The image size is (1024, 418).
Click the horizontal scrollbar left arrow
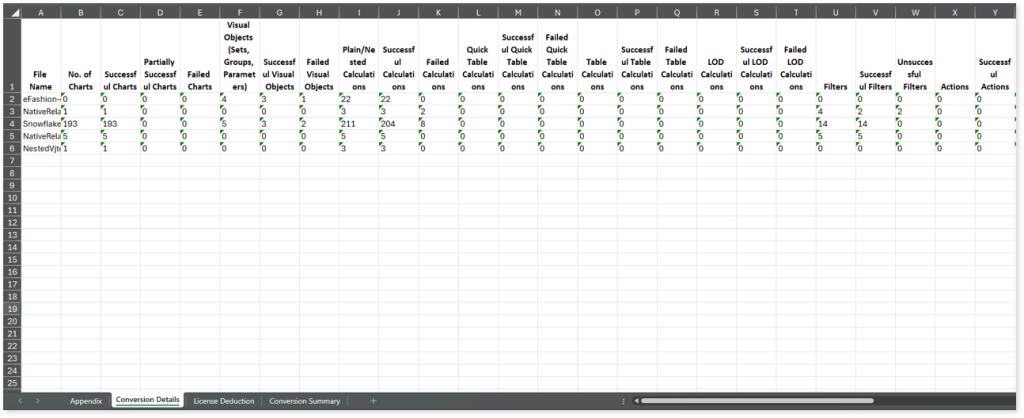(x=635, y=401)
